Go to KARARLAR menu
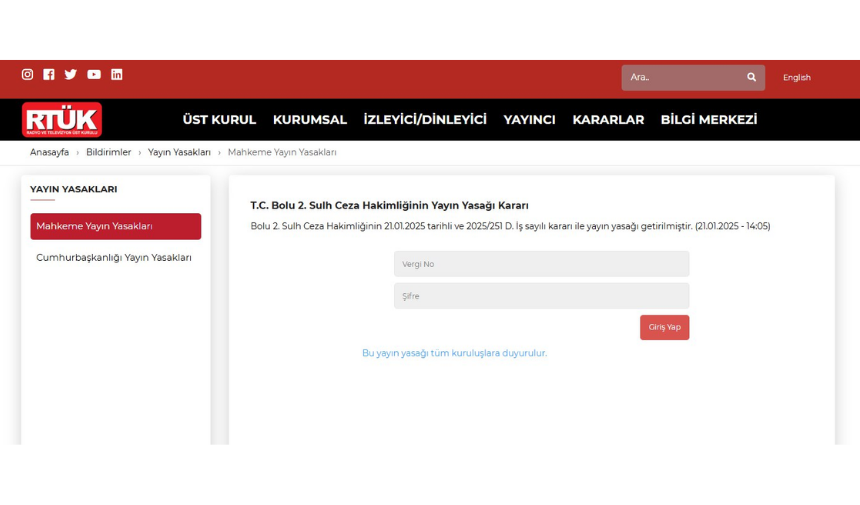This screenshot has width=860, height=505. coord(608,120)
